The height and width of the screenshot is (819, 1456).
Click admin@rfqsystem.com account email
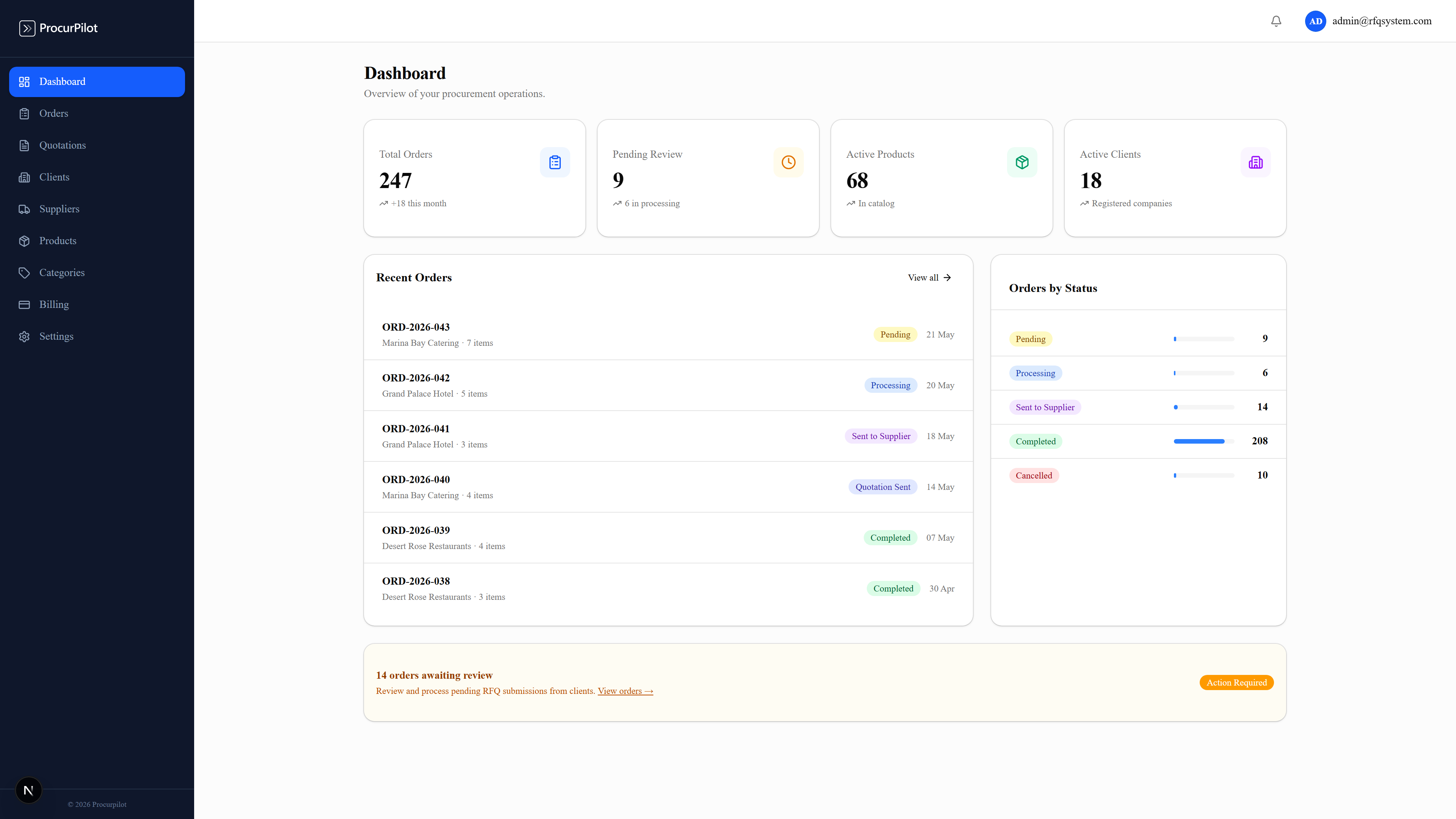click(x=1381, y=21)
